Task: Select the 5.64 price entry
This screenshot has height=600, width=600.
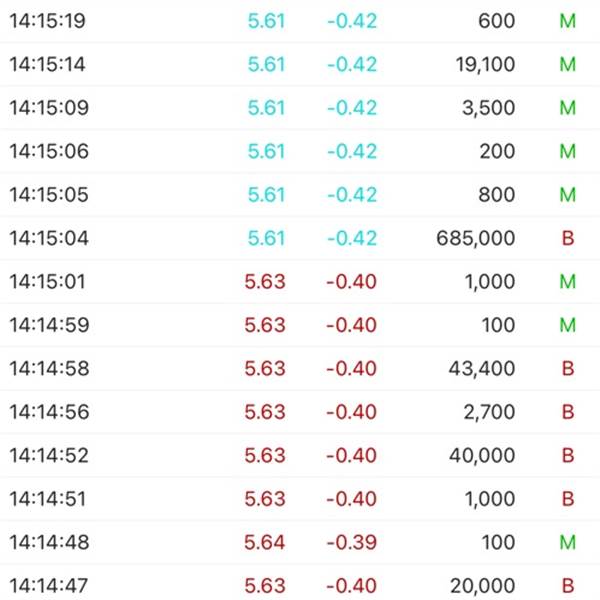Action: (x=265, y=542)
